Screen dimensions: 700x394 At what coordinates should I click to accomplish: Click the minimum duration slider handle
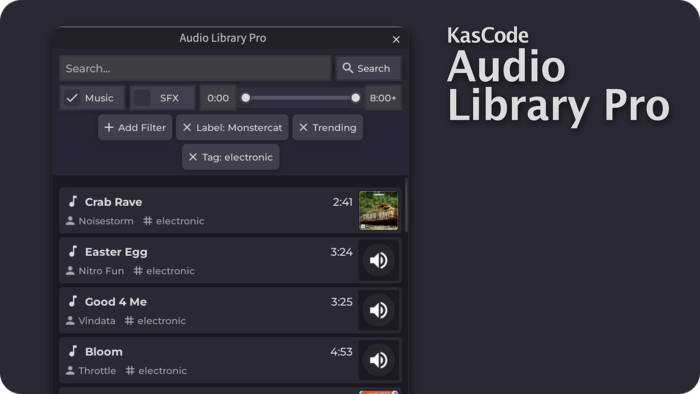(x=246, y=98)
